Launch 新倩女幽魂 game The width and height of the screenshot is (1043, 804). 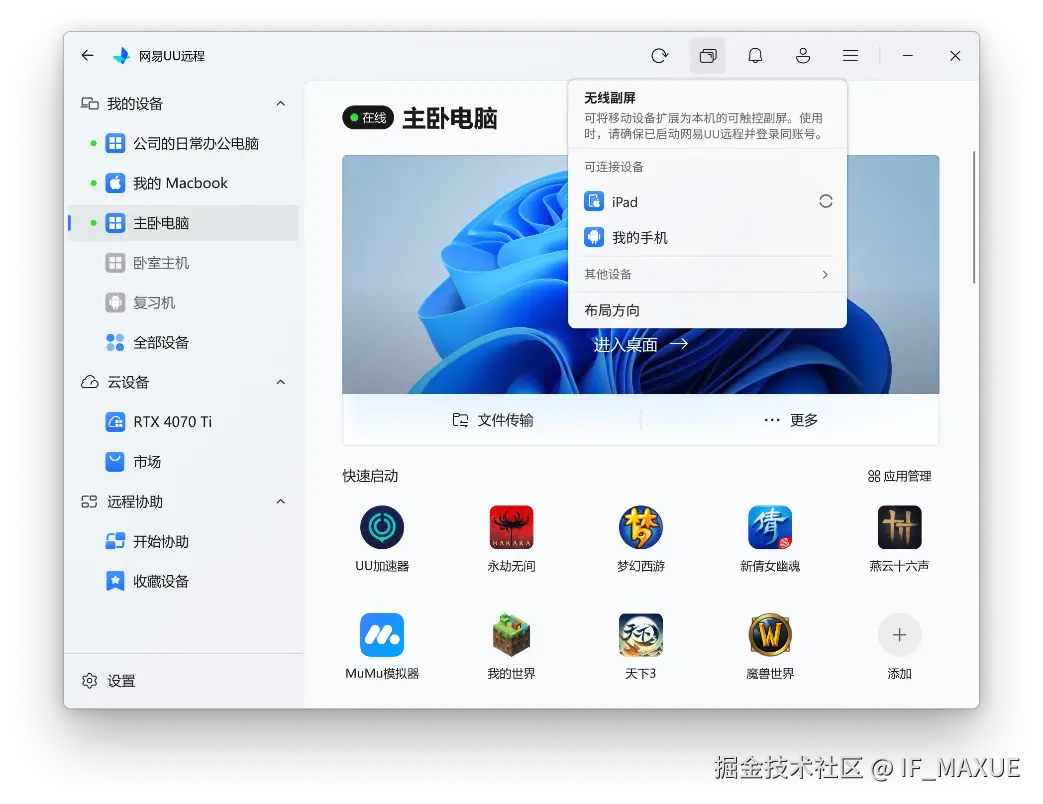coord(770,539)
